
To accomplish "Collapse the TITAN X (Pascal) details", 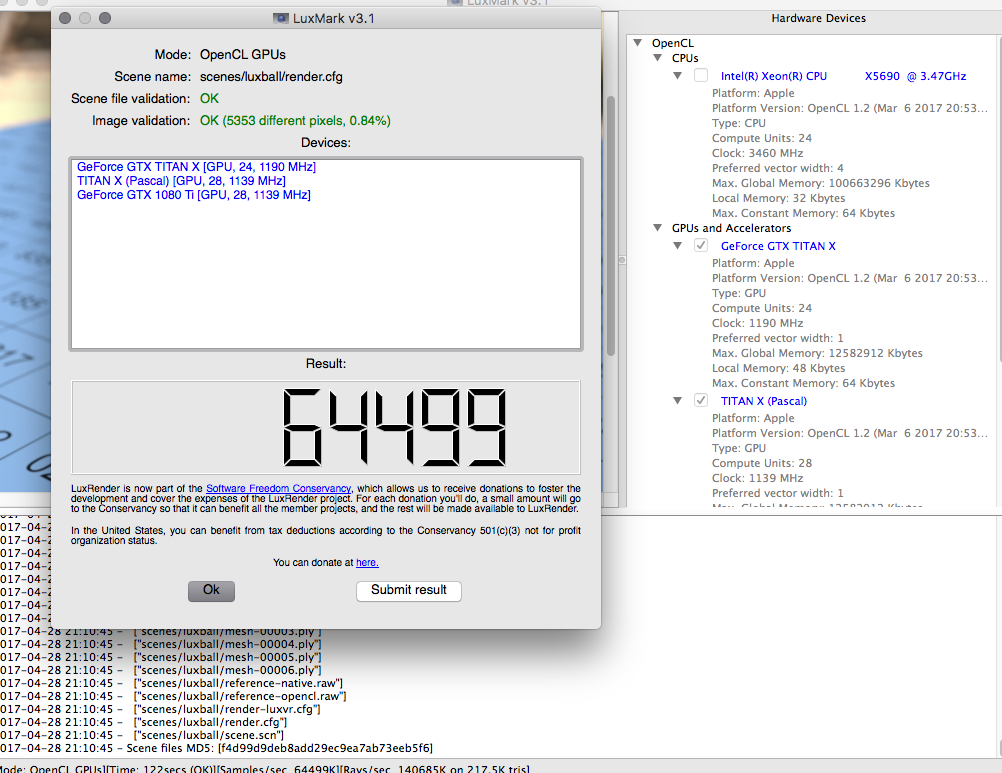I will tap(677, 401).
